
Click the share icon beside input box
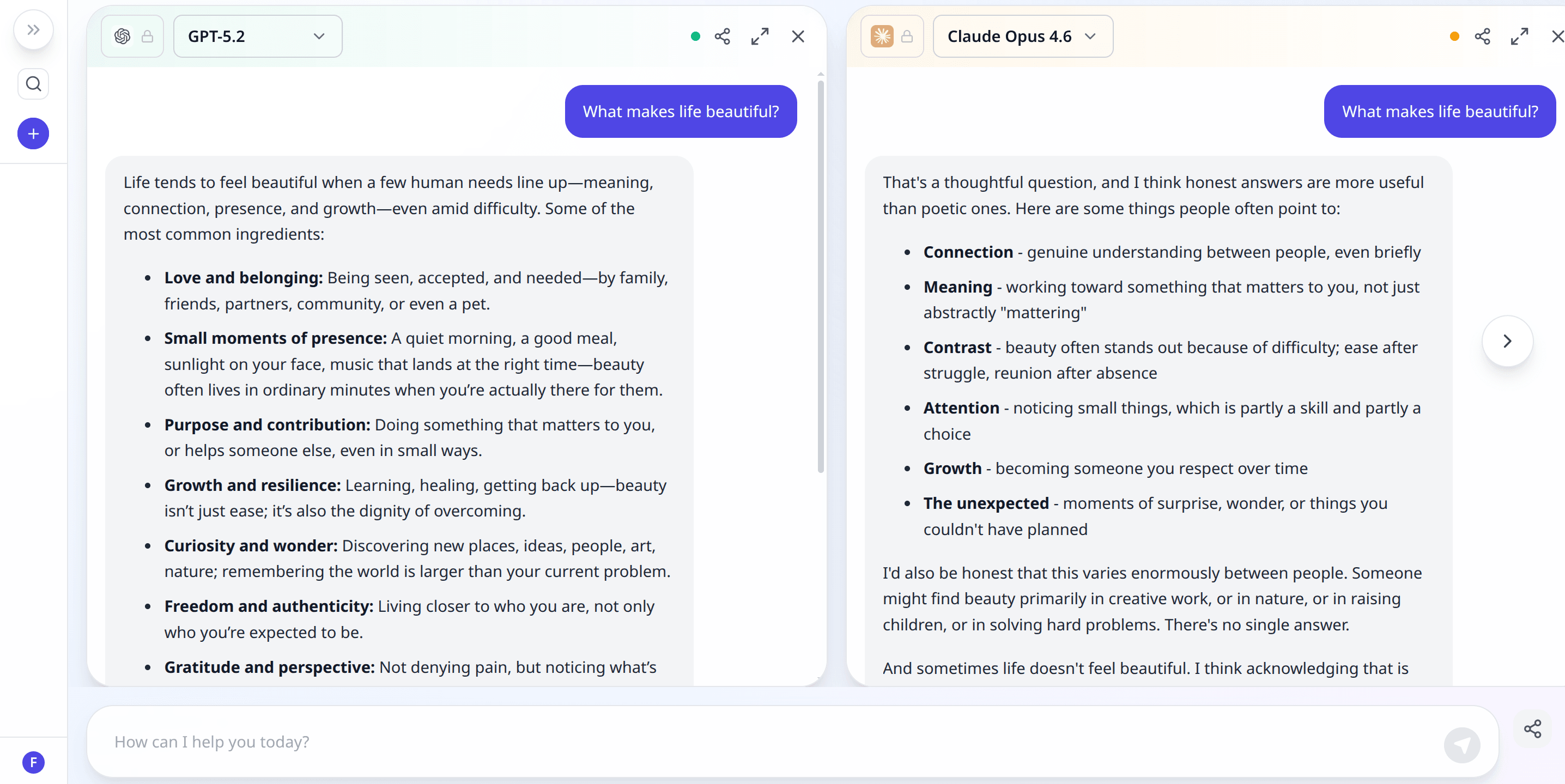(1532, 729)
